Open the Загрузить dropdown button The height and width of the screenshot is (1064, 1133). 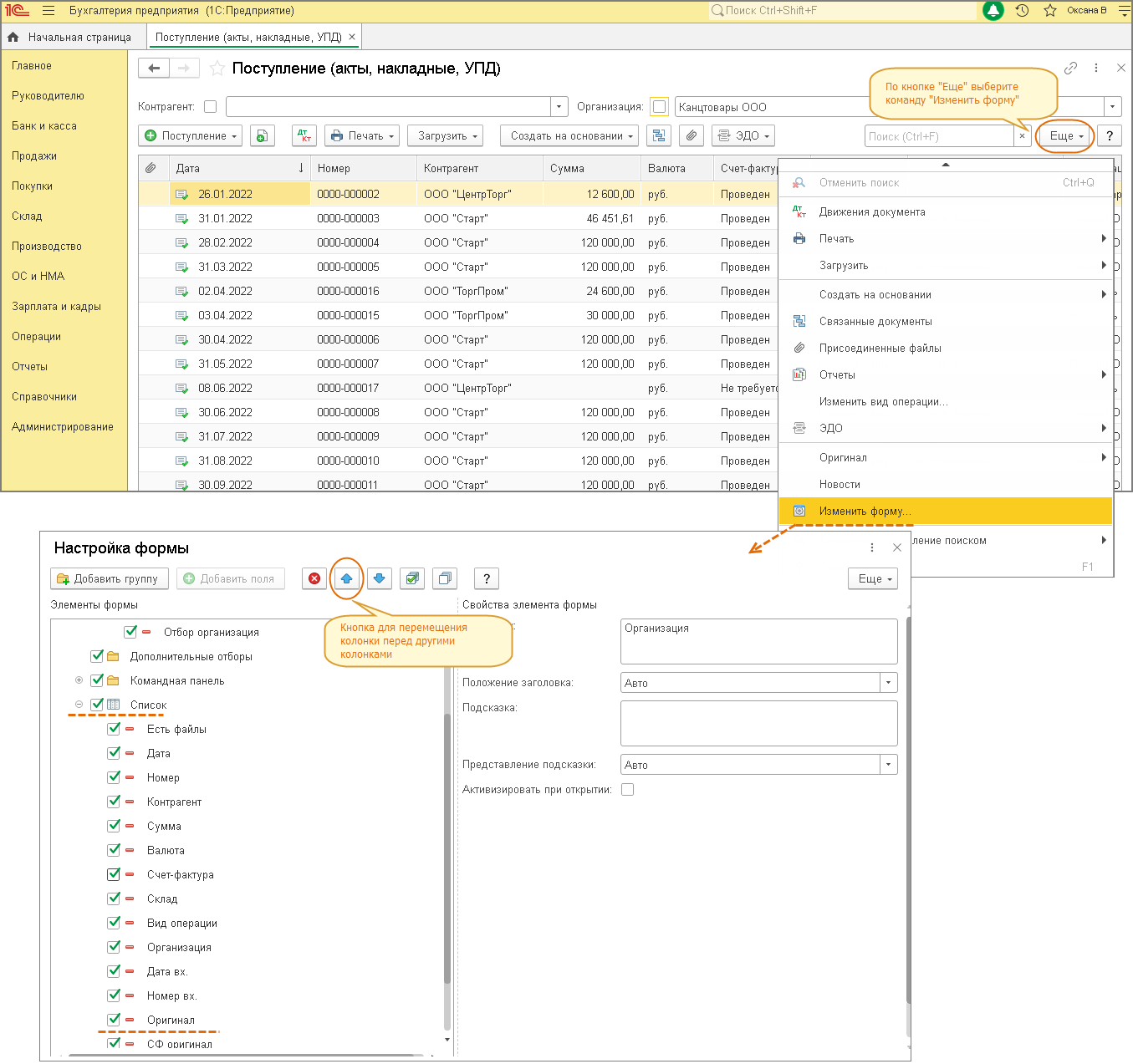tap(447, 136)
